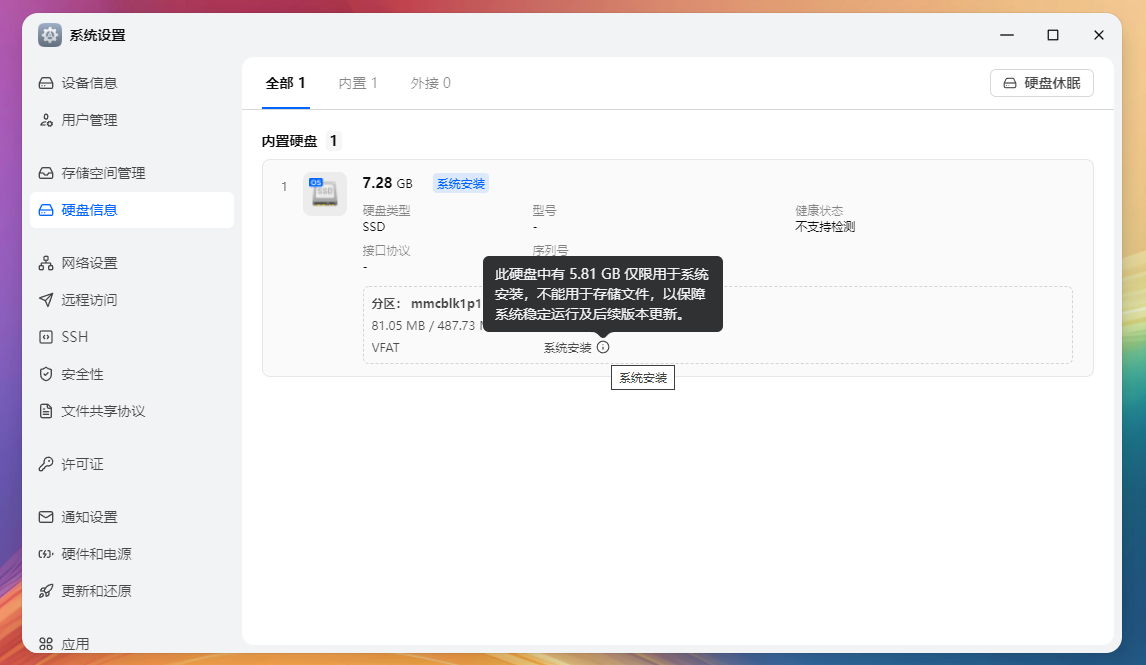Select 文件共享协议 in the sidebar
The image size is (1146, 665).
pyautogui.click(x=103, y=411)
